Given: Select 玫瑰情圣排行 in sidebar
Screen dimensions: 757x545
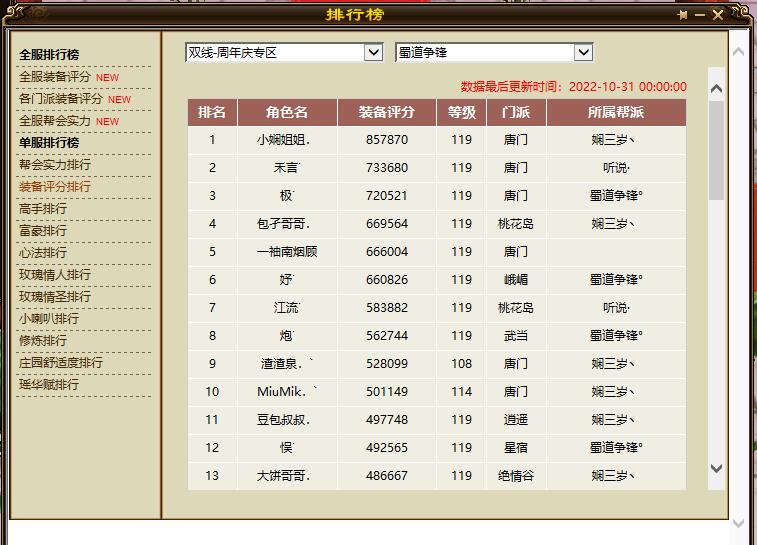Looking at the screenshot, I should point(55,297).
